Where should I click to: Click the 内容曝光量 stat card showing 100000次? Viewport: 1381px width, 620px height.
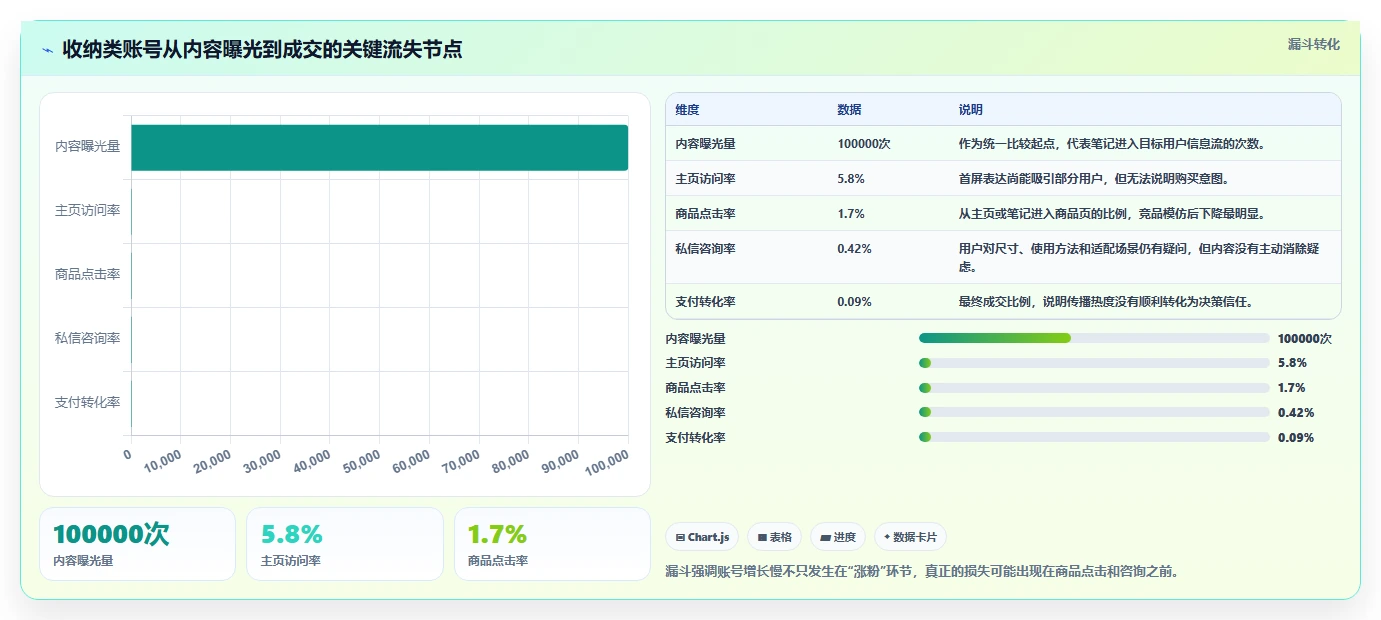[137, 544]
